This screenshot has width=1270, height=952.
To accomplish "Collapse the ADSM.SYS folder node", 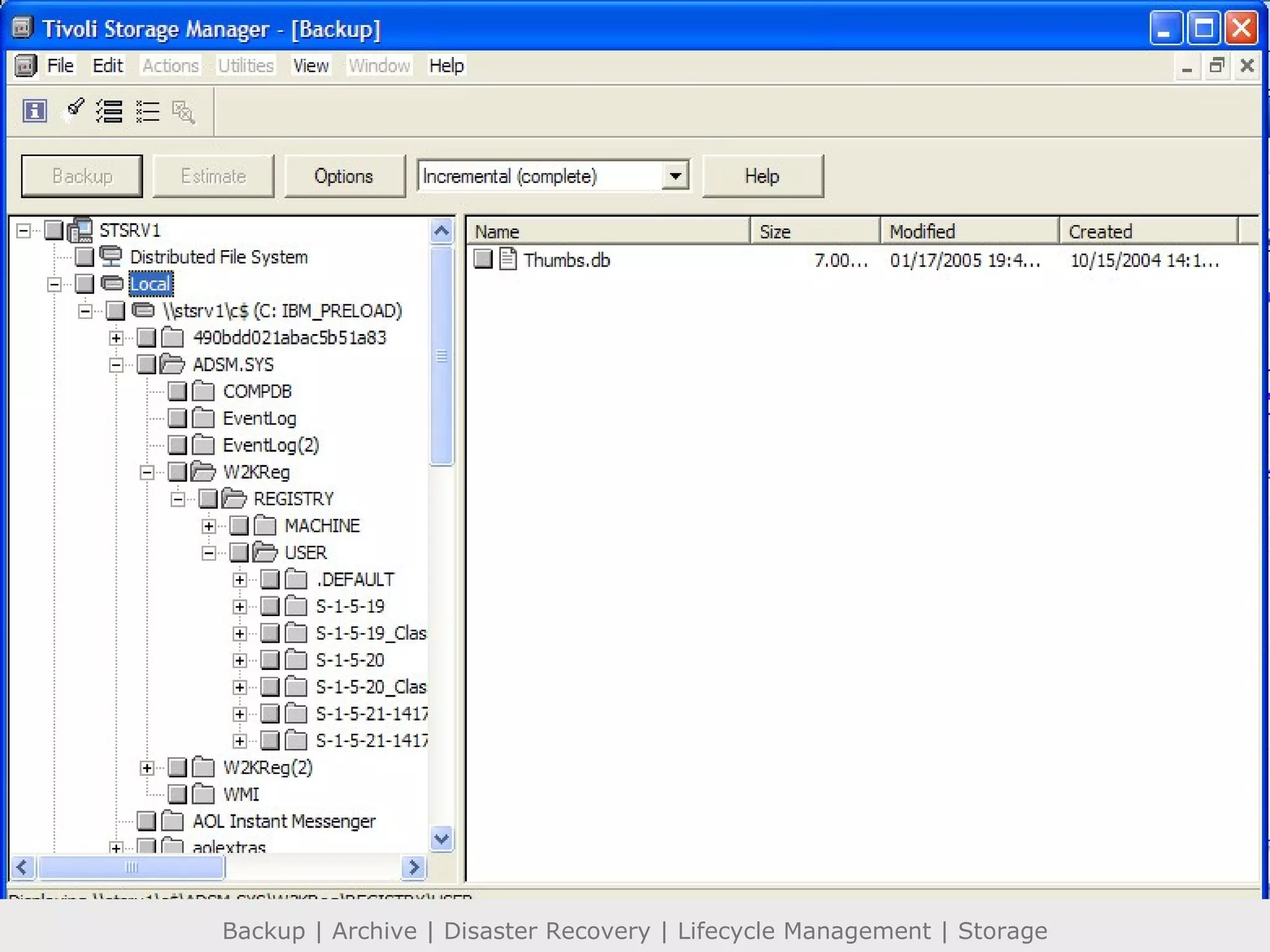I will click(x=116, y=365).
